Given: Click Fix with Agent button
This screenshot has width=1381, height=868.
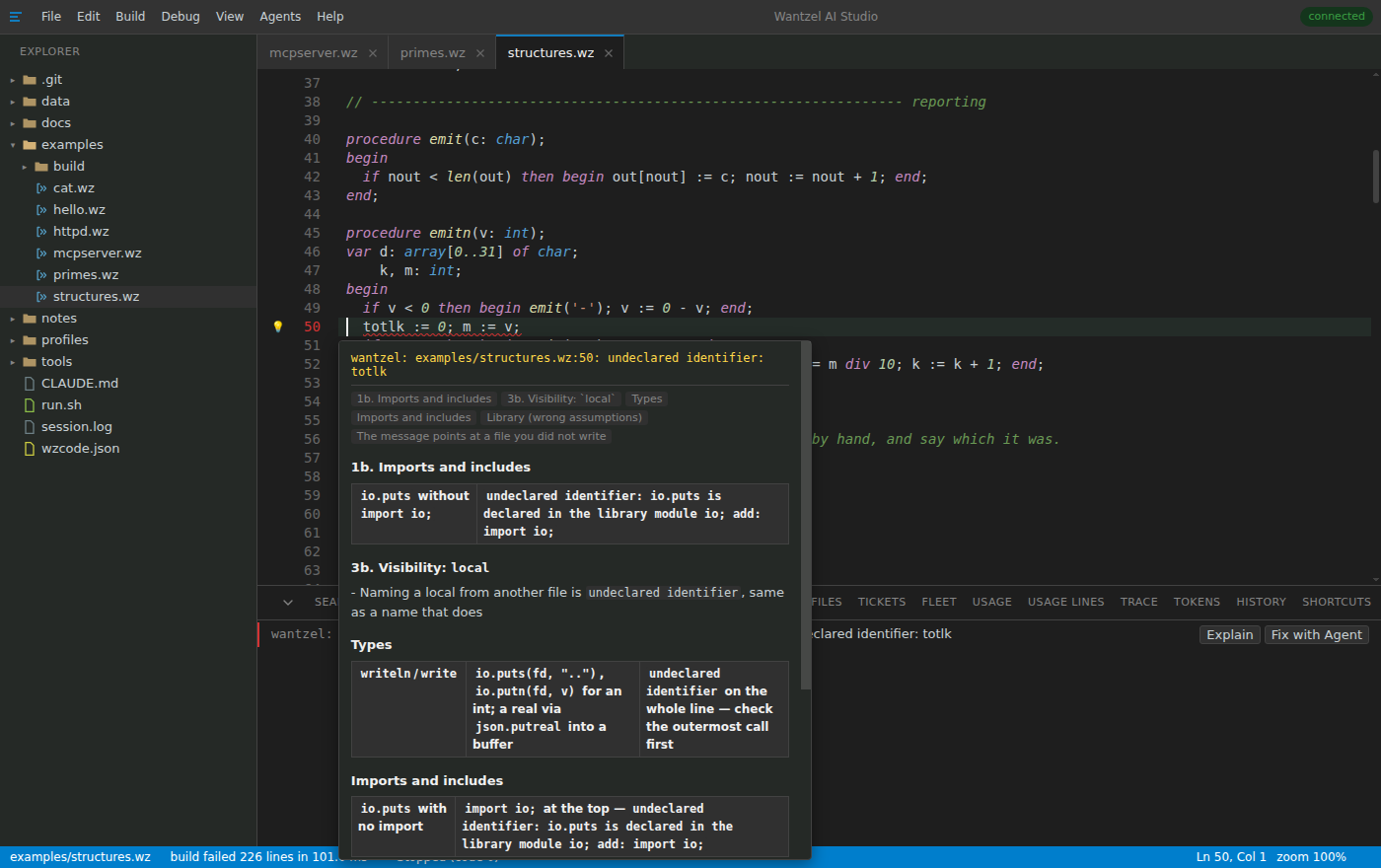Looking at the screenshot, I should 1317,635.
